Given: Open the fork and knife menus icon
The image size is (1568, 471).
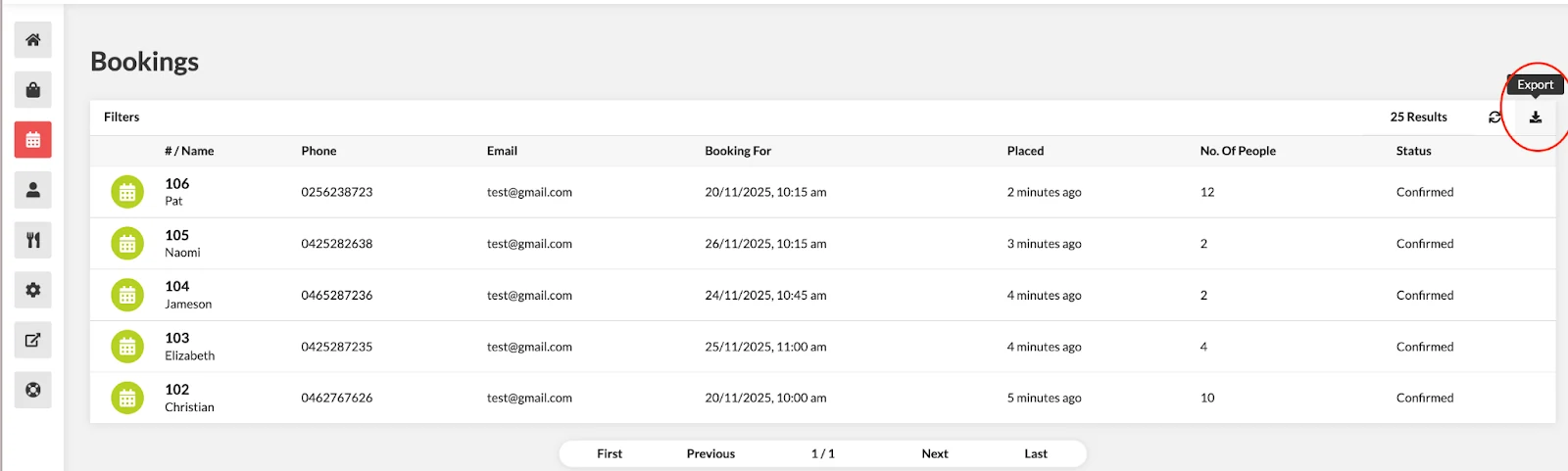Looking at the screenshot, I should [32, 240].
